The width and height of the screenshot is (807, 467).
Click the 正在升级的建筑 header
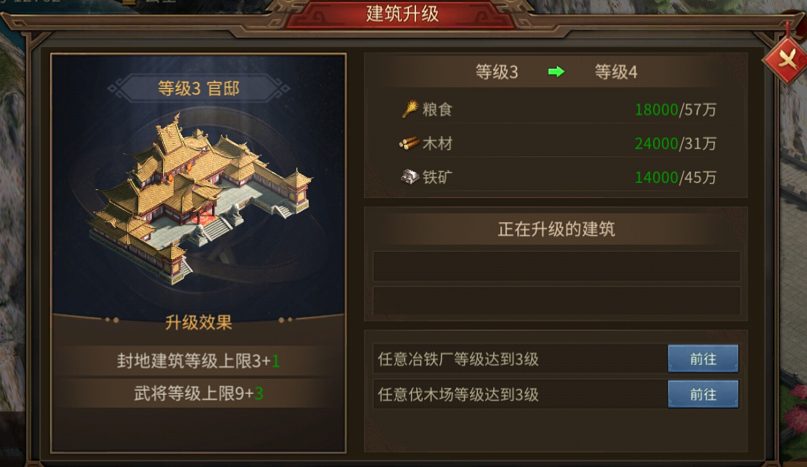(556, 229)
